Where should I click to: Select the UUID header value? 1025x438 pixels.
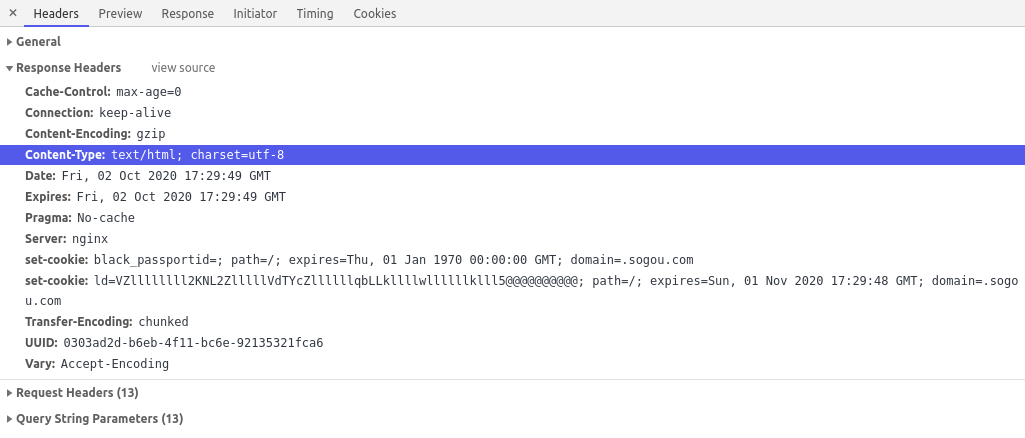(193, 343)
